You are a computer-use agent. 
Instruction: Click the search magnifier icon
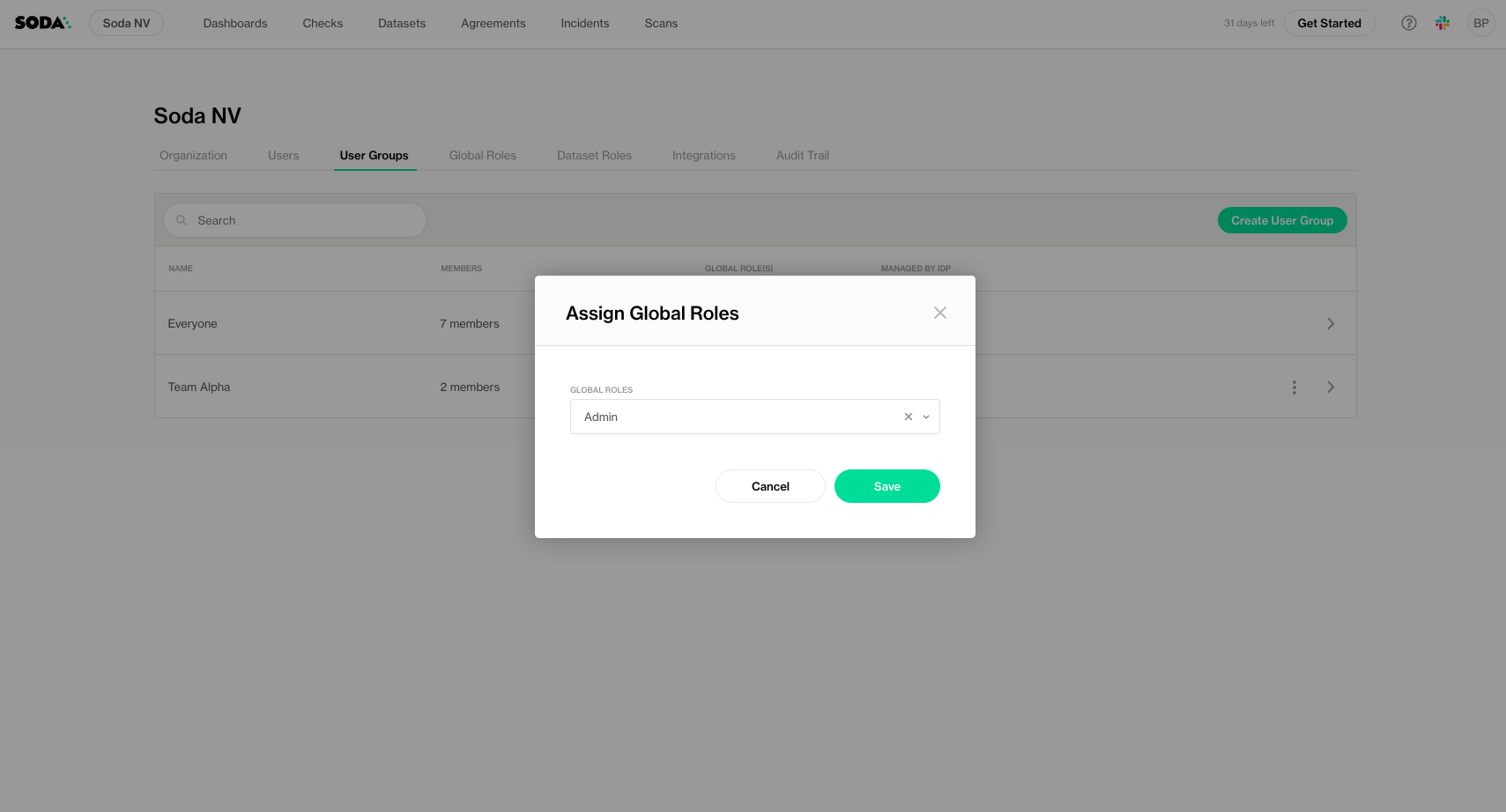(182, 220)
